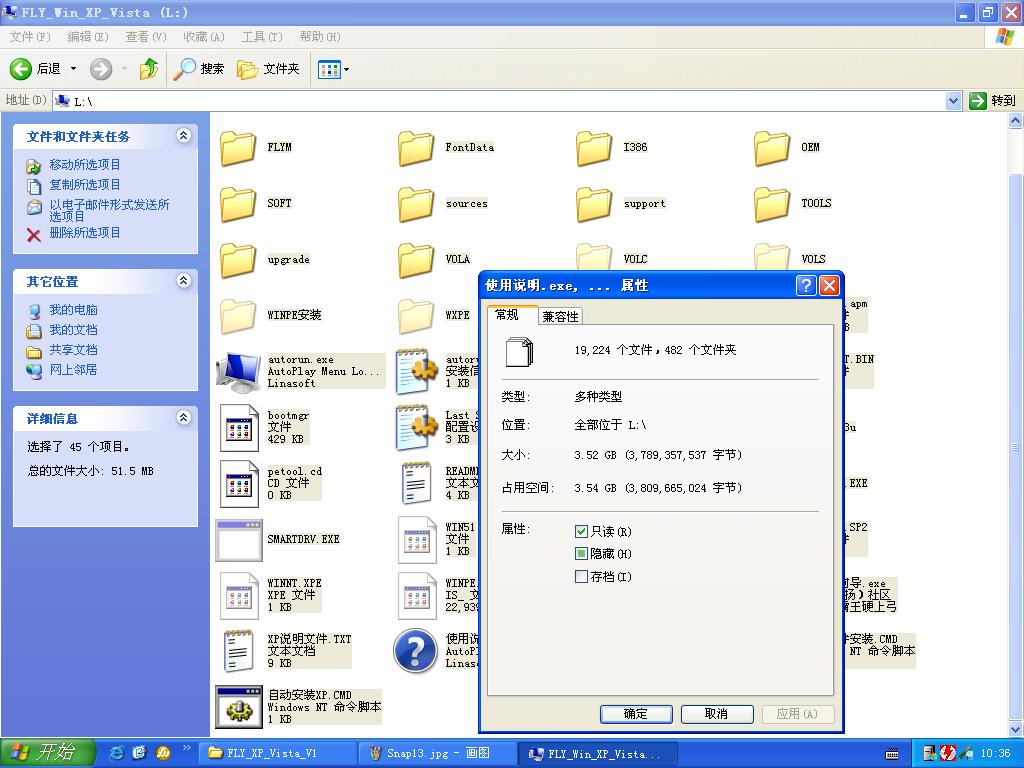Screen dimensions: 1024x768
Task: Select the sources folder icon
Action: click(416, 204)
